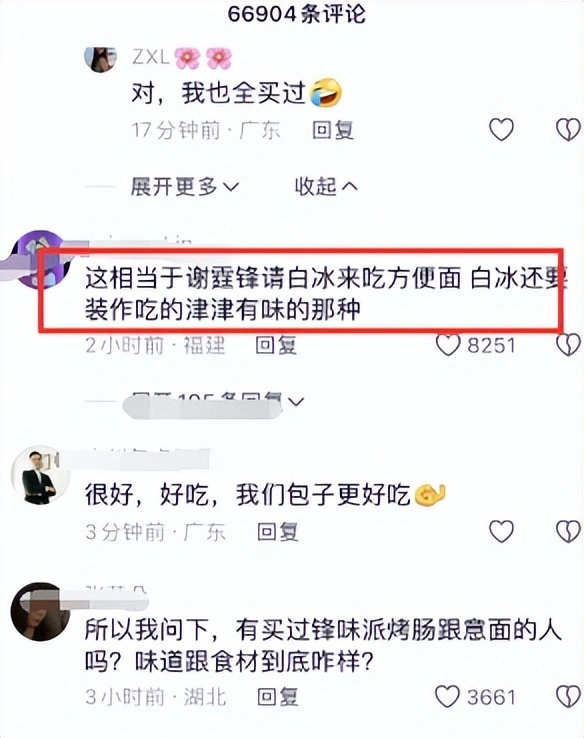Dislike the 包子更好吃 comment

[x=568, y=532]
